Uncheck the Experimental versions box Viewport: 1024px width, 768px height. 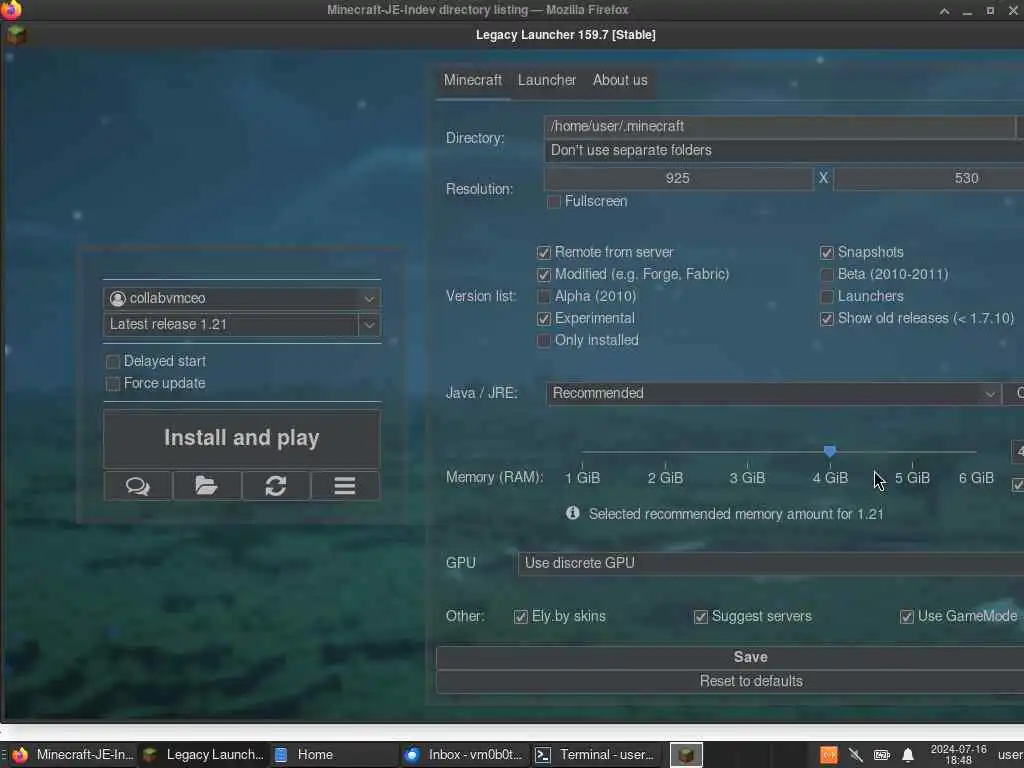coord(544,319)
